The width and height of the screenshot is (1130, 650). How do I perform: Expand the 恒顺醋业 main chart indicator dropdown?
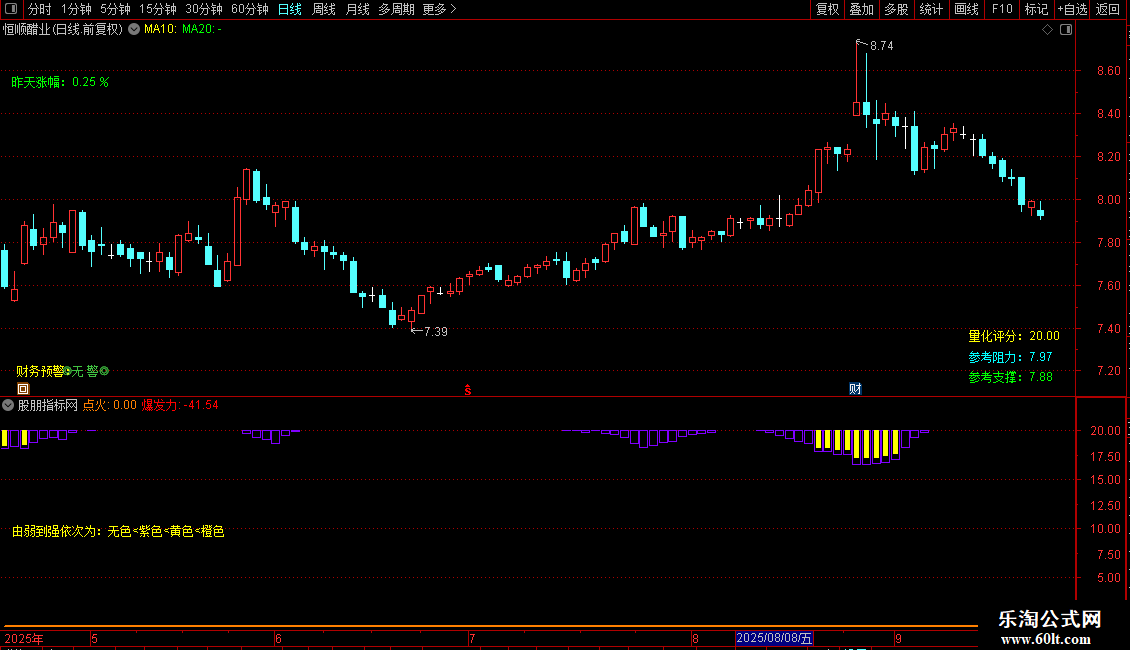click(x=134, y=30)
